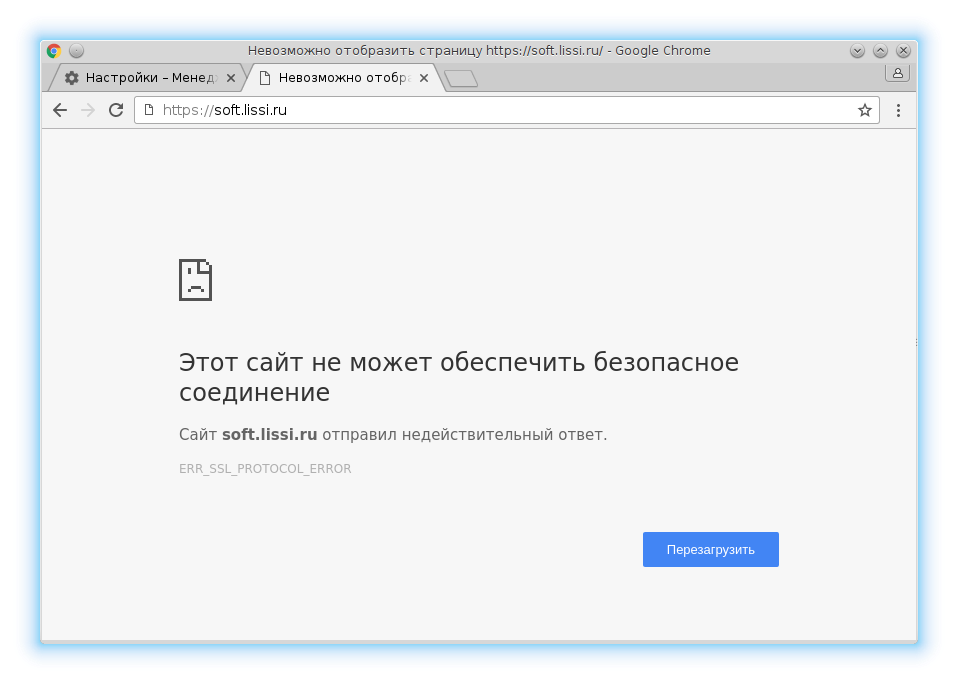
Task: View site info via the page icon in the address bar
Action: pyautogui.click(x=149, y=110)
